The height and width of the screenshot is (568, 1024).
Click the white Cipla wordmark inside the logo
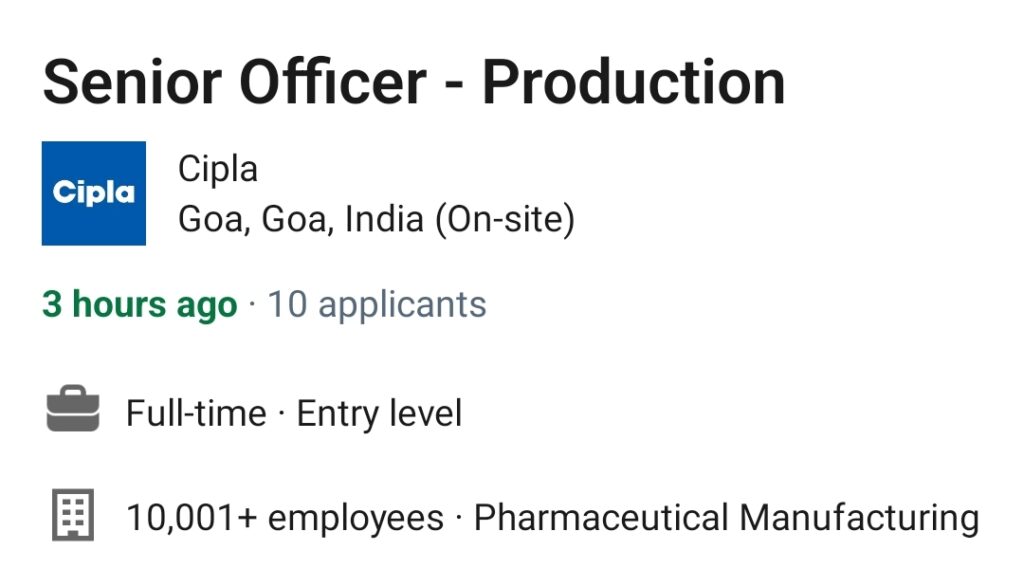pos(93,193)
